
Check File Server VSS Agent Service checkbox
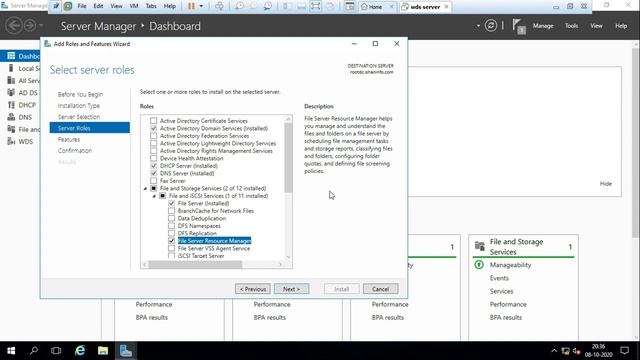point(171,248)
